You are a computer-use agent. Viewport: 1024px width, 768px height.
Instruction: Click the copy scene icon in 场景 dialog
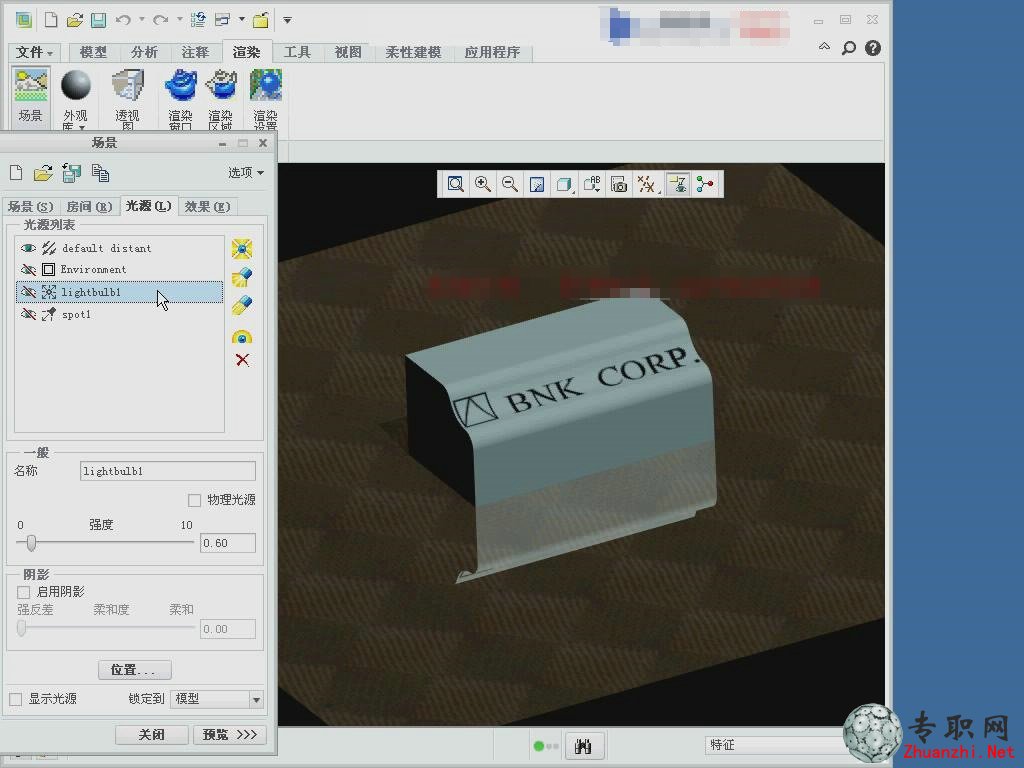coord(100,173)
